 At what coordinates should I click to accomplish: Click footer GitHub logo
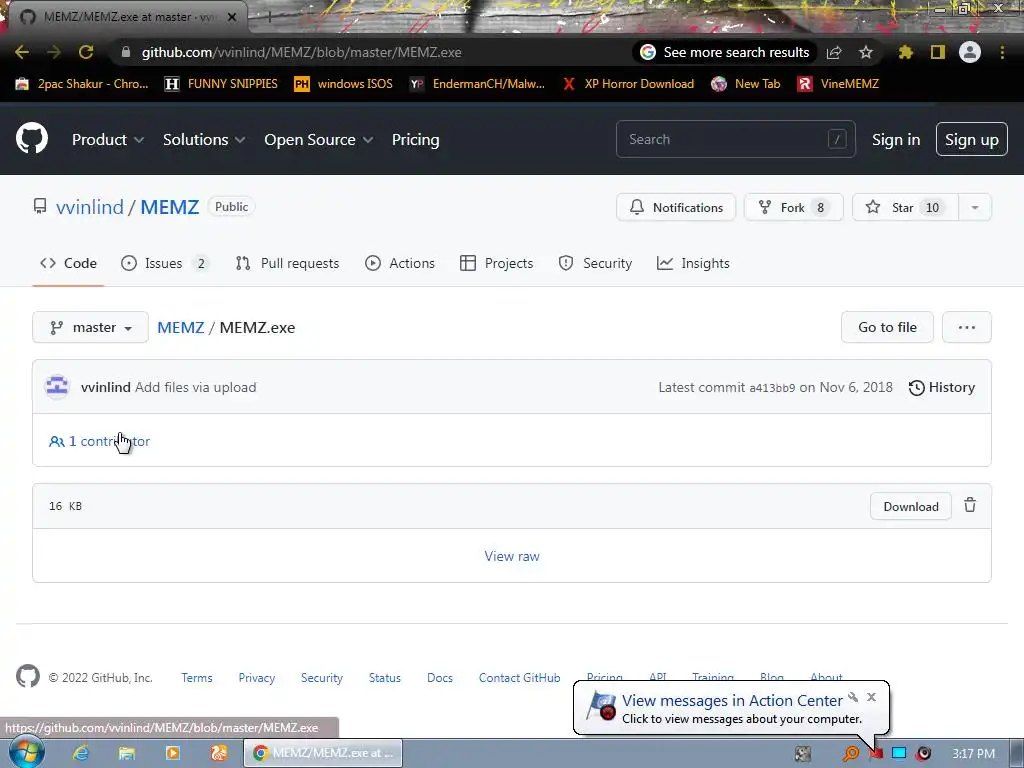pyautogui.click(x=28, y=677)
